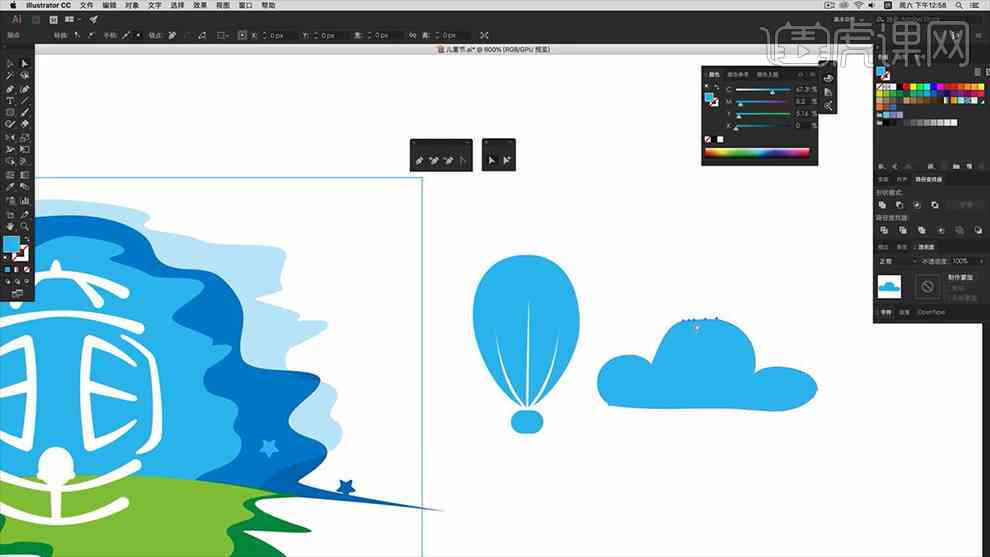990x557 pixels.
Task: Select the Hand tool
Action: pos(10,226)
